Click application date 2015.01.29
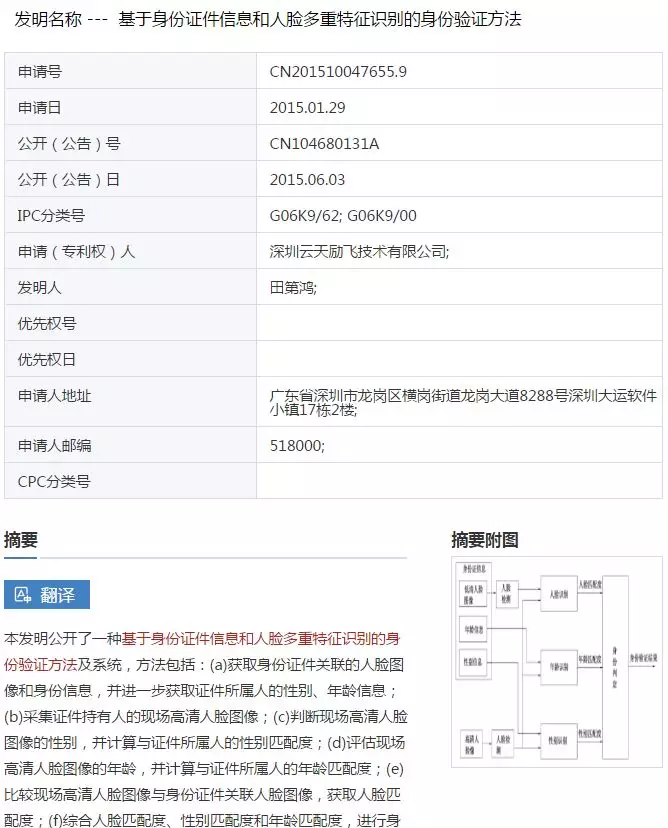 307,108
